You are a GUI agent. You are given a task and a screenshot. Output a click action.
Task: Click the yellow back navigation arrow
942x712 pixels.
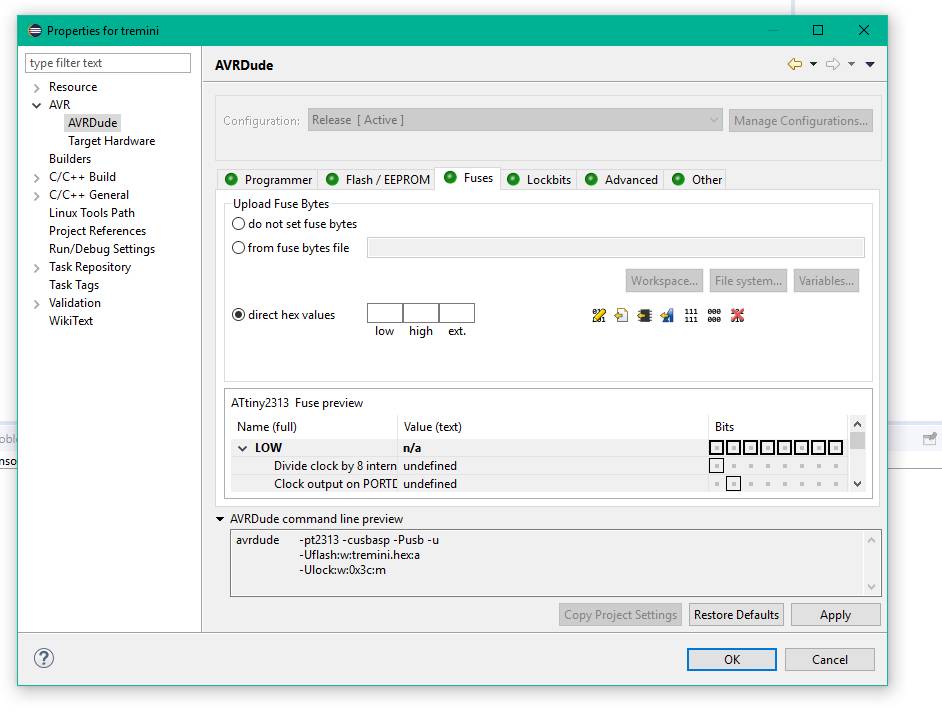click(795, 64)
